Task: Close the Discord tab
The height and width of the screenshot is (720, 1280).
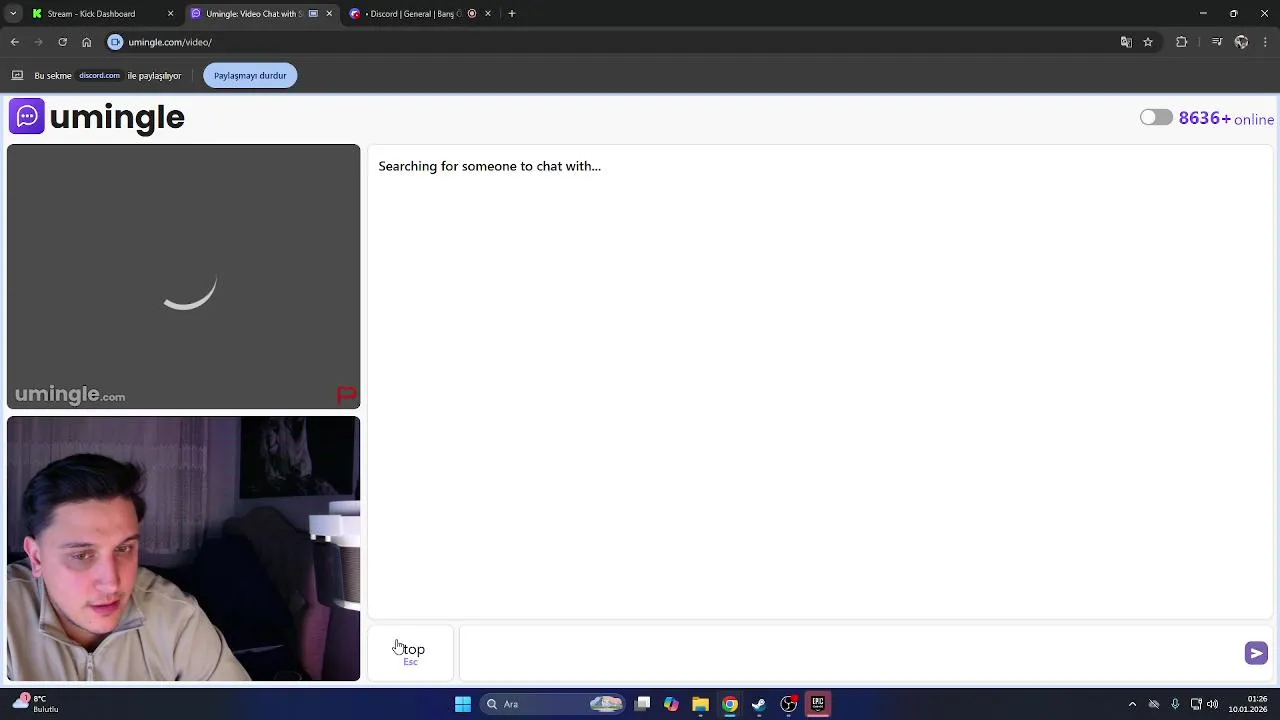Action: tap(488, 14)
